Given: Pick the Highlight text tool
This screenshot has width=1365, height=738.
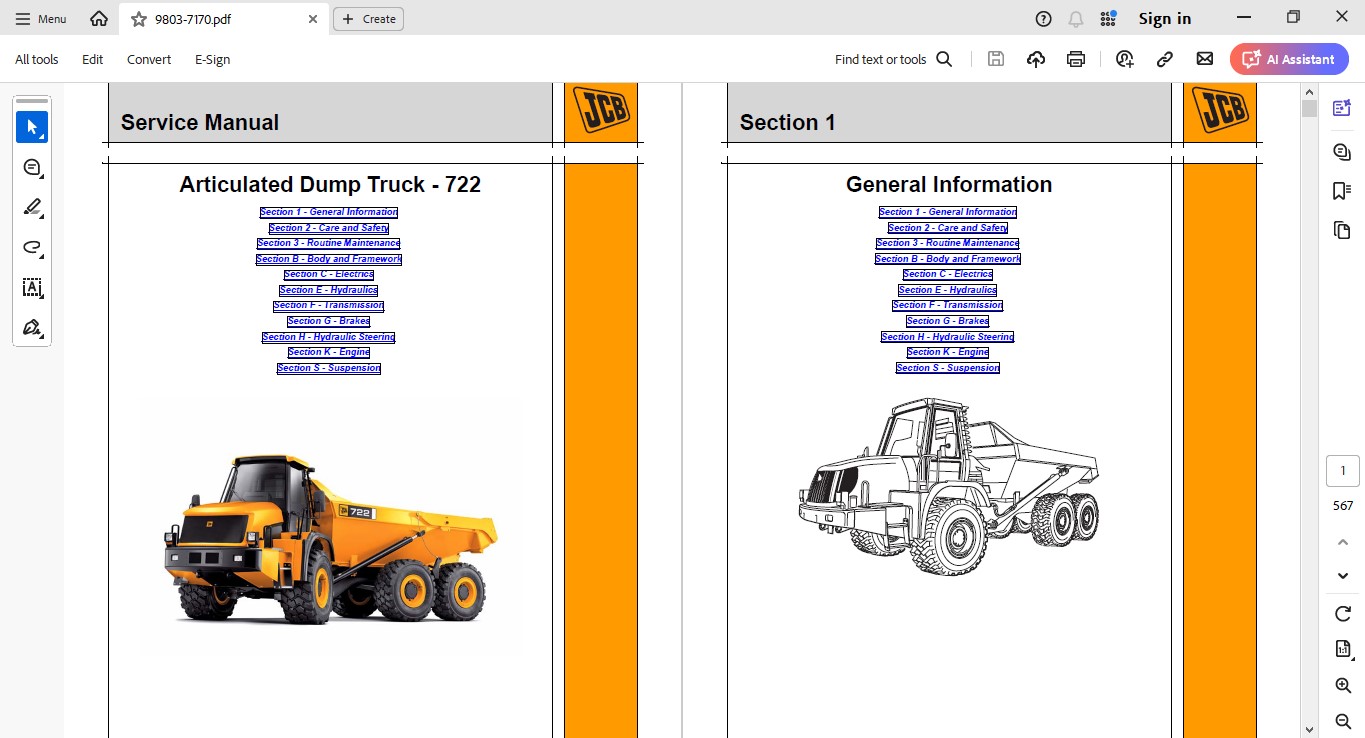Looking at the screenshot, I should 31,207.
